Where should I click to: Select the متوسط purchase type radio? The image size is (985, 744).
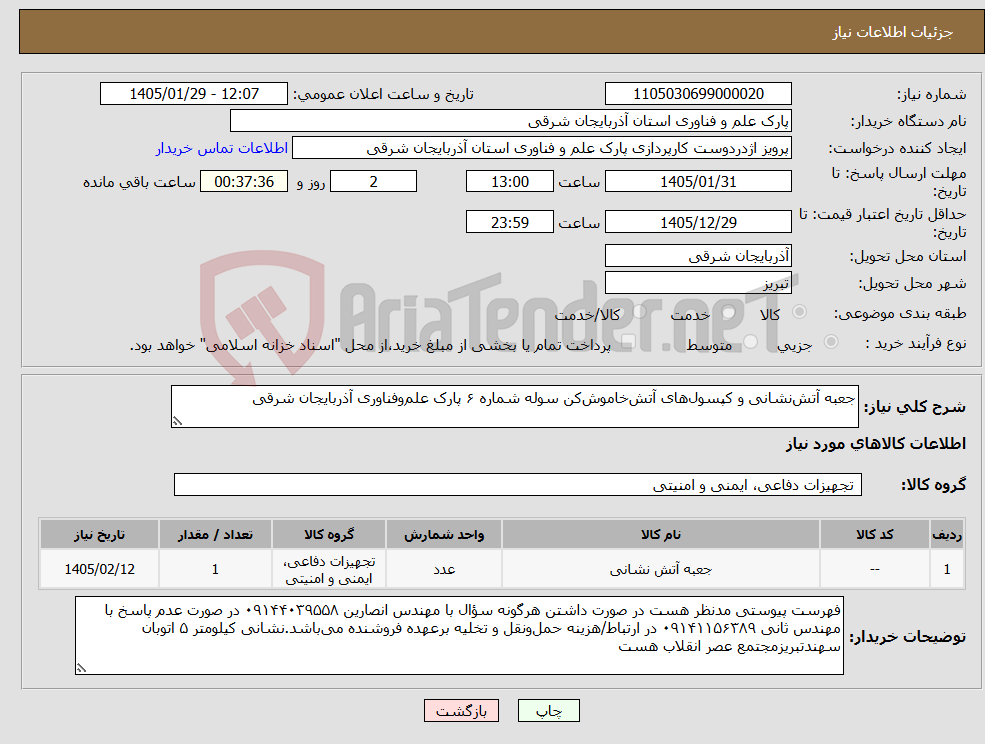pos(751,342)
